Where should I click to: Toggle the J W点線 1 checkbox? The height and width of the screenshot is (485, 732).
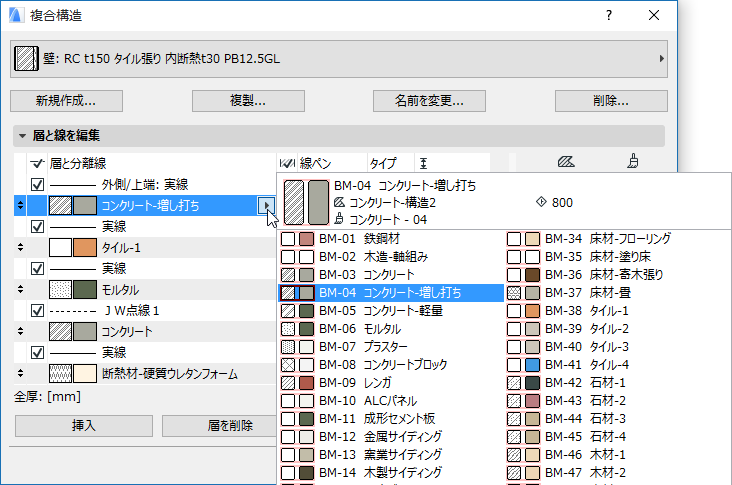coord(37,310)
